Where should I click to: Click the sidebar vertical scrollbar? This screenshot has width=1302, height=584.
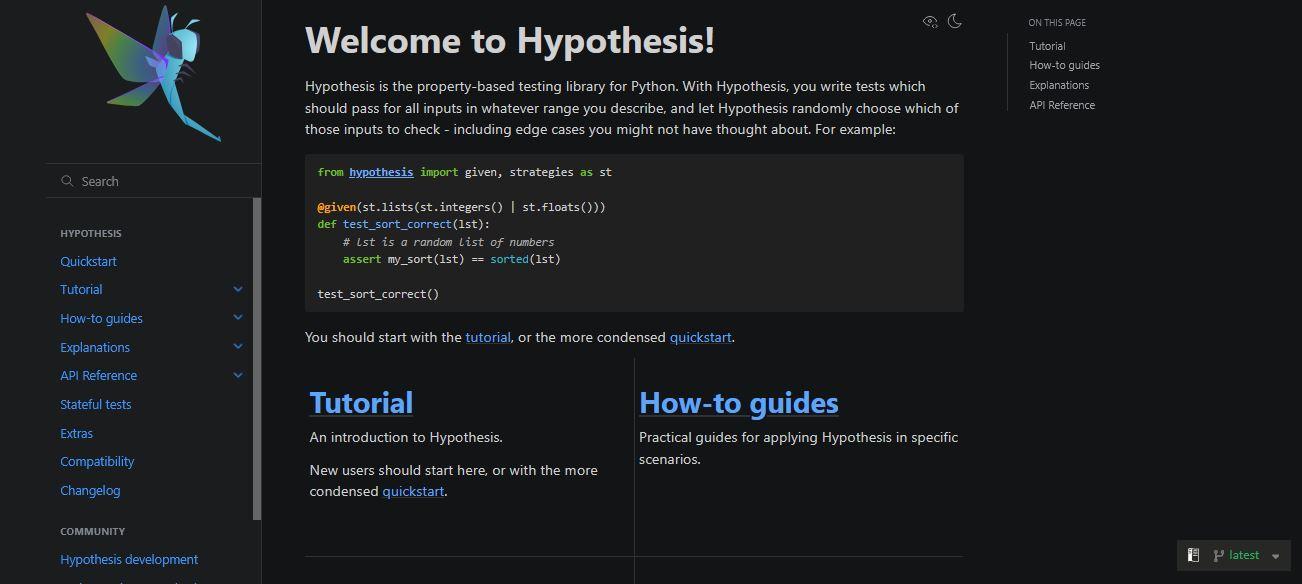point(257,359)
